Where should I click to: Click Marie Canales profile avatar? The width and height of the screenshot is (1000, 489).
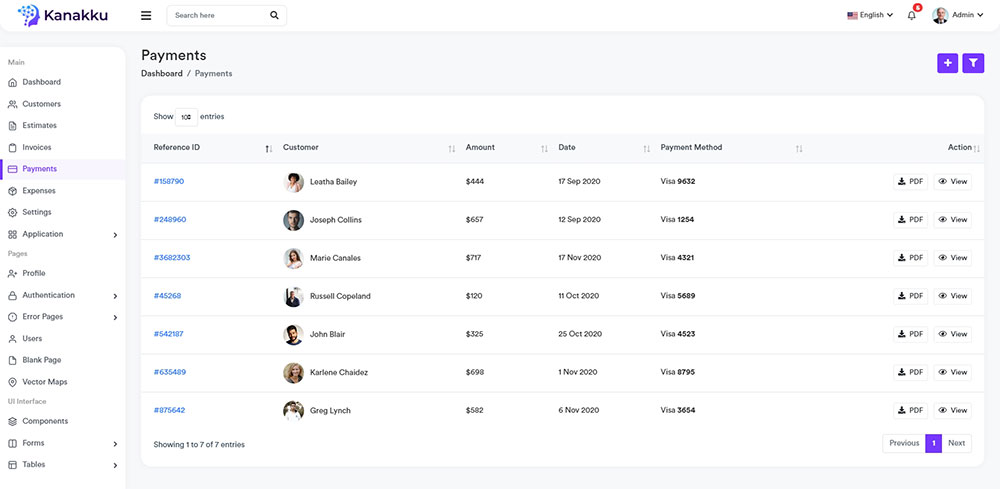(x=293, y=258)
